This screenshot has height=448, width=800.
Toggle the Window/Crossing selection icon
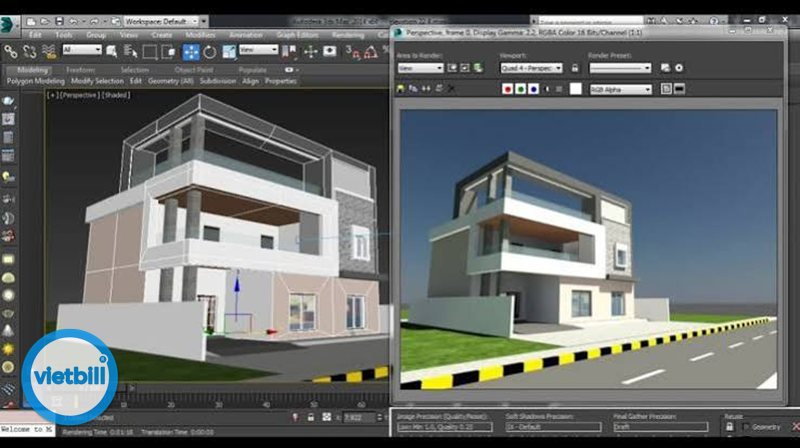coord(168,52)
